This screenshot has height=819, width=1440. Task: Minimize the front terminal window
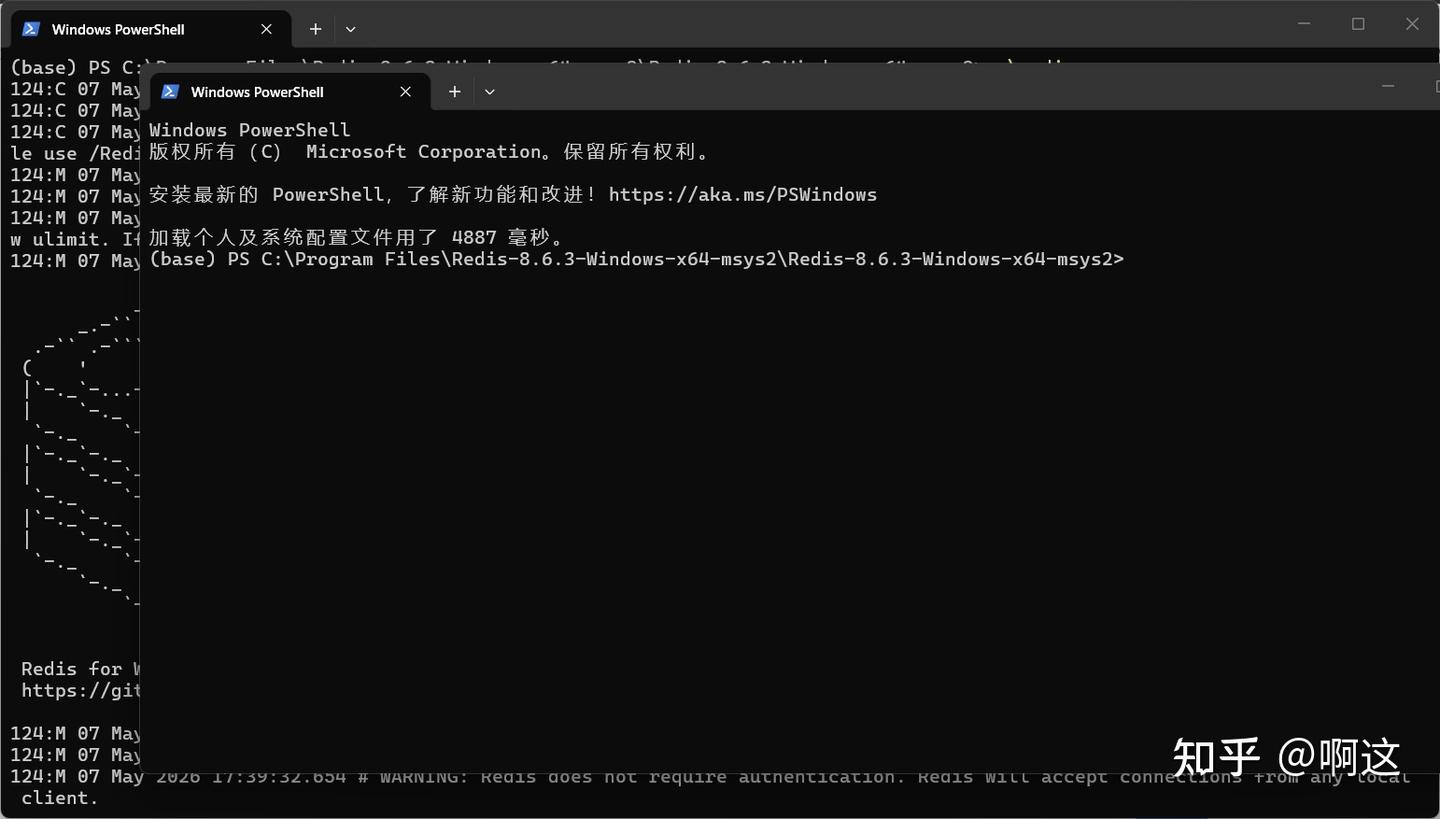pyautogui.click(x=1388, y=86)
